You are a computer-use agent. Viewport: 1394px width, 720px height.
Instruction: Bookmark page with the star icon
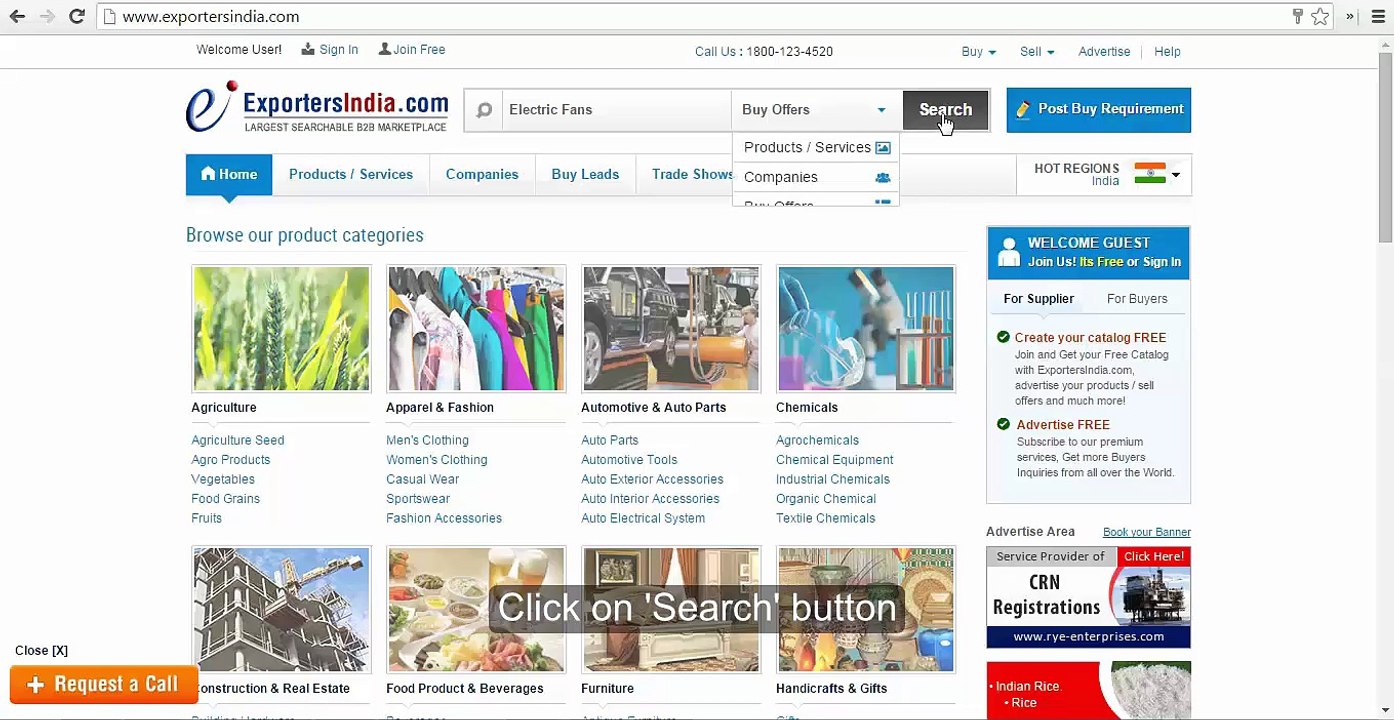tap(1320, 16)
